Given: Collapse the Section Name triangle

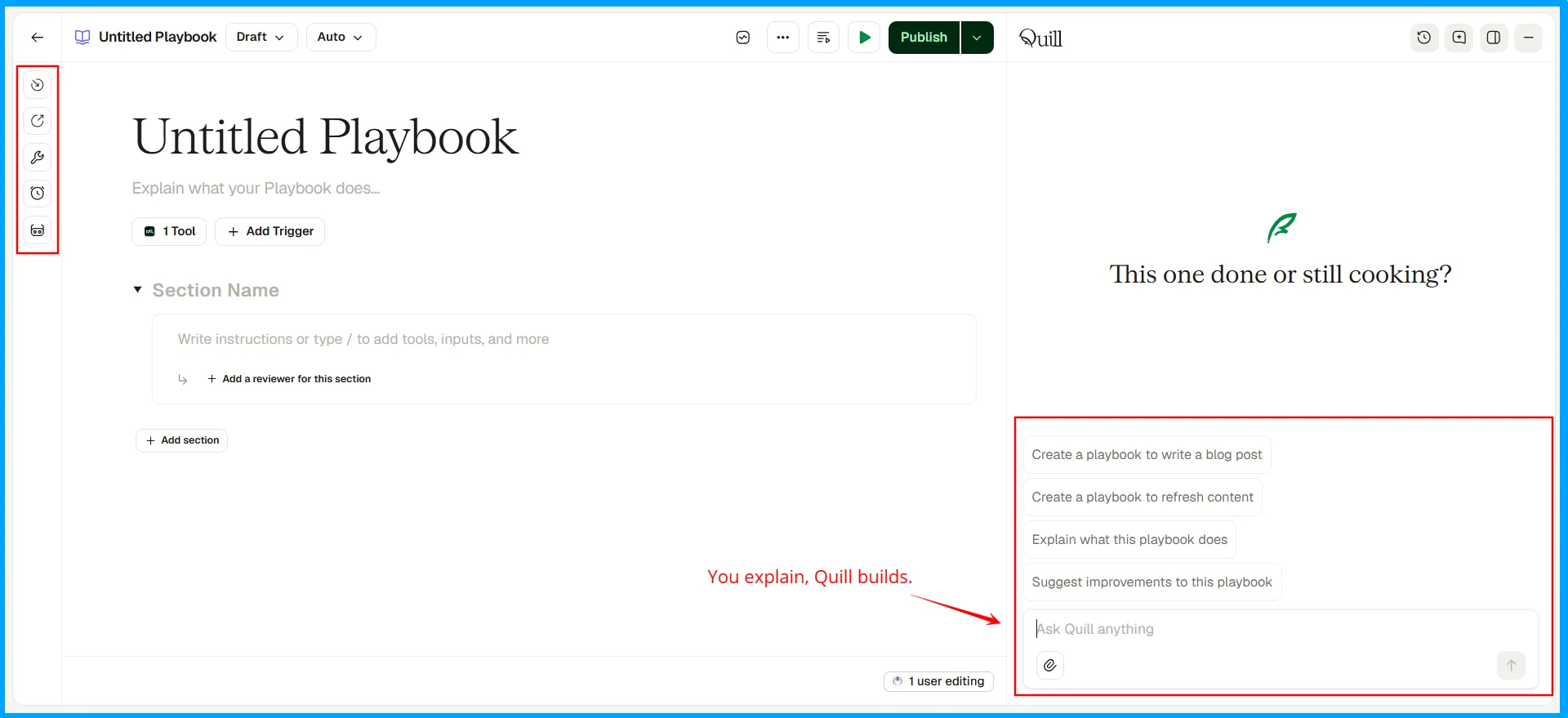Looking at the screenshot, I should pos(138,290).
